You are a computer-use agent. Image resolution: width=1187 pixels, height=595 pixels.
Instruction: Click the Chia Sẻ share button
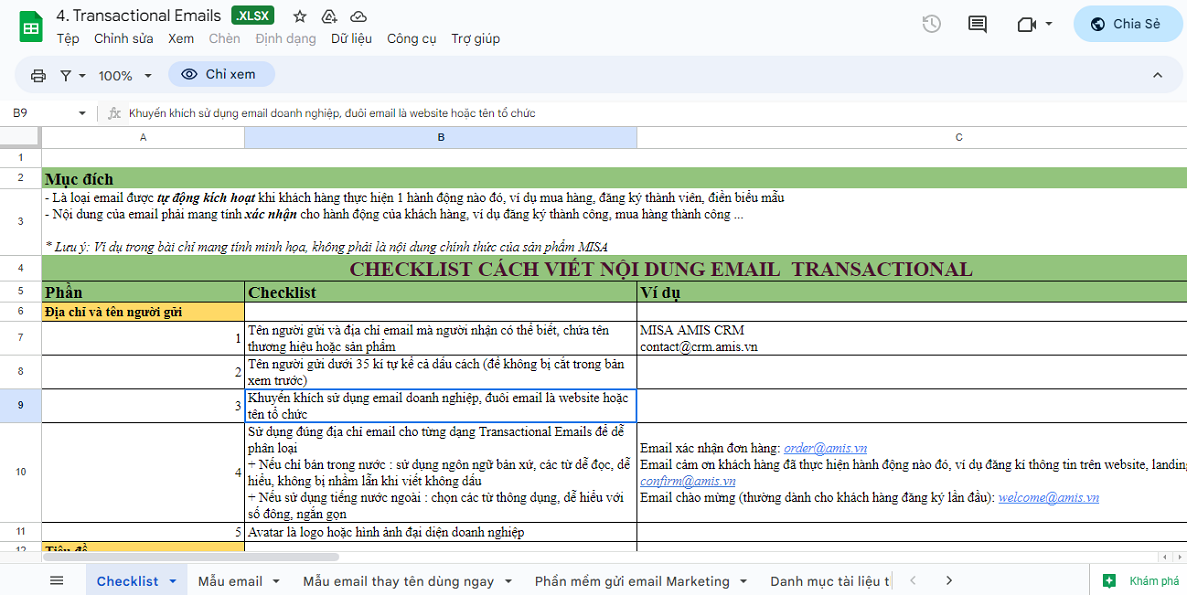click(1126, 24)
